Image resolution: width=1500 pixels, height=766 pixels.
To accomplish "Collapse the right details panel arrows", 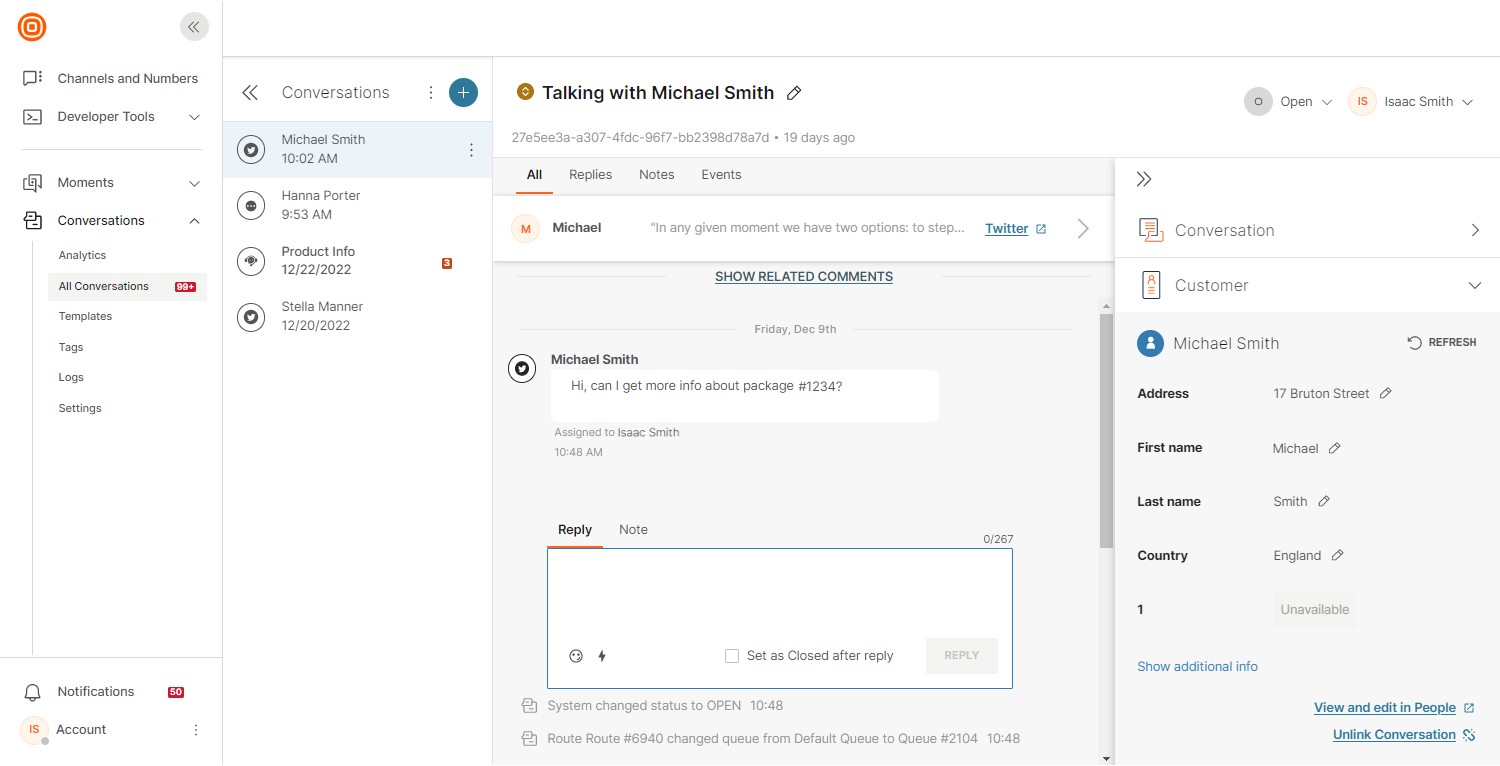I will pyautogui.click(x=1144, y=179).
